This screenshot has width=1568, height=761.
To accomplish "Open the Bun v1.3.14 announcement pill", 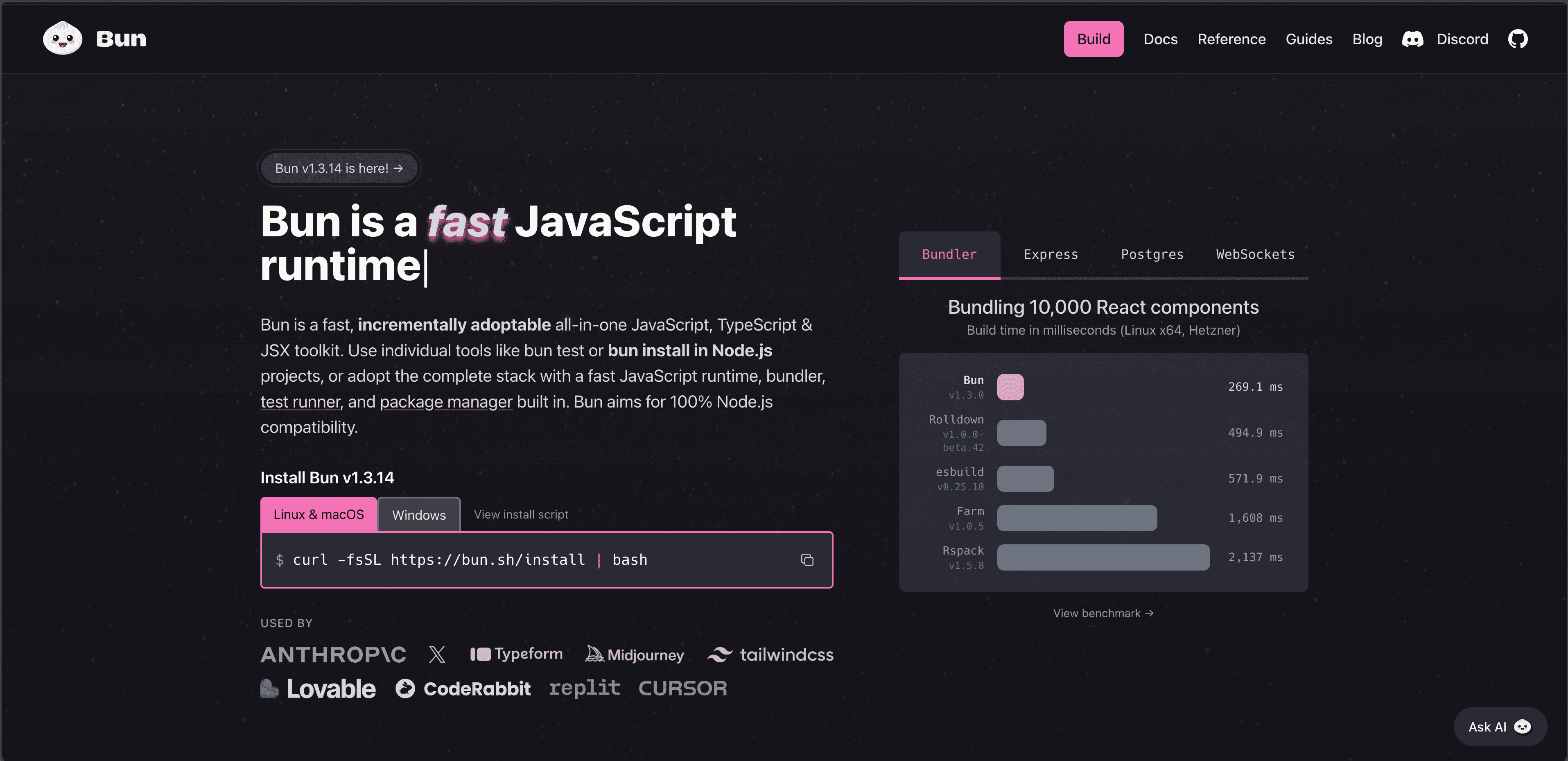I will tap(339, 168).
